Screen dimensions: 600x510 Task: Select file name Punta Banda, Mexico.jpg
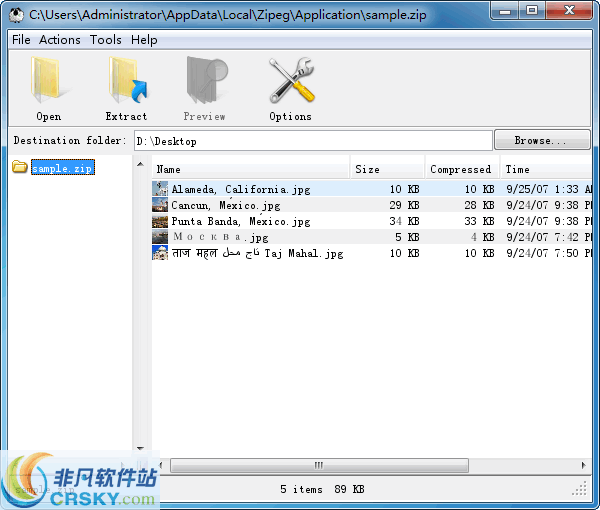(241, 221)
